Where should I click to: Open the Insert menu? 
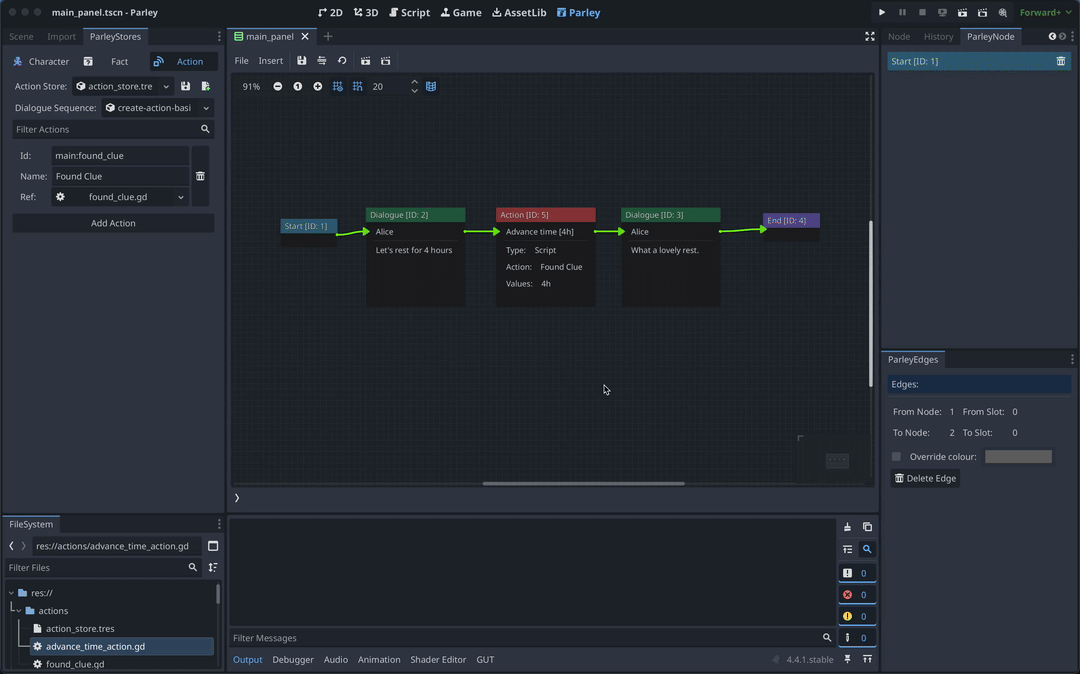(271, 61)
